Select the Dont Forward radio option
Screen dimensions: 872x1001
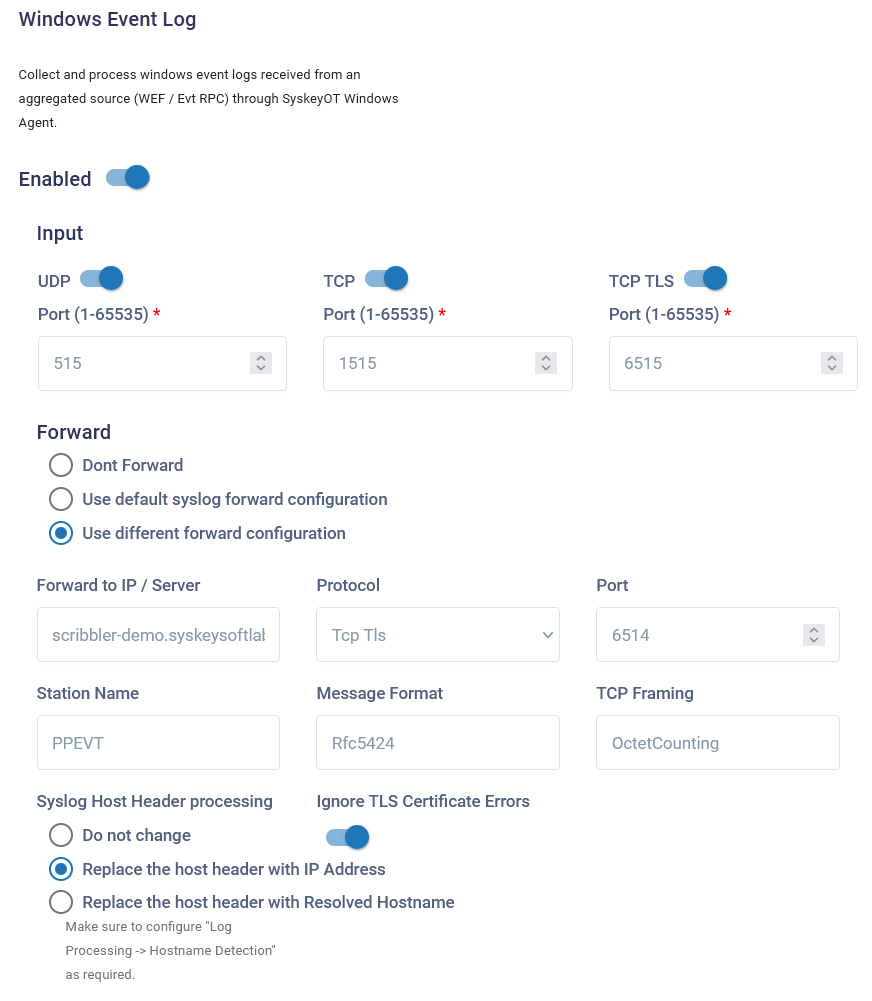(61, 465)
